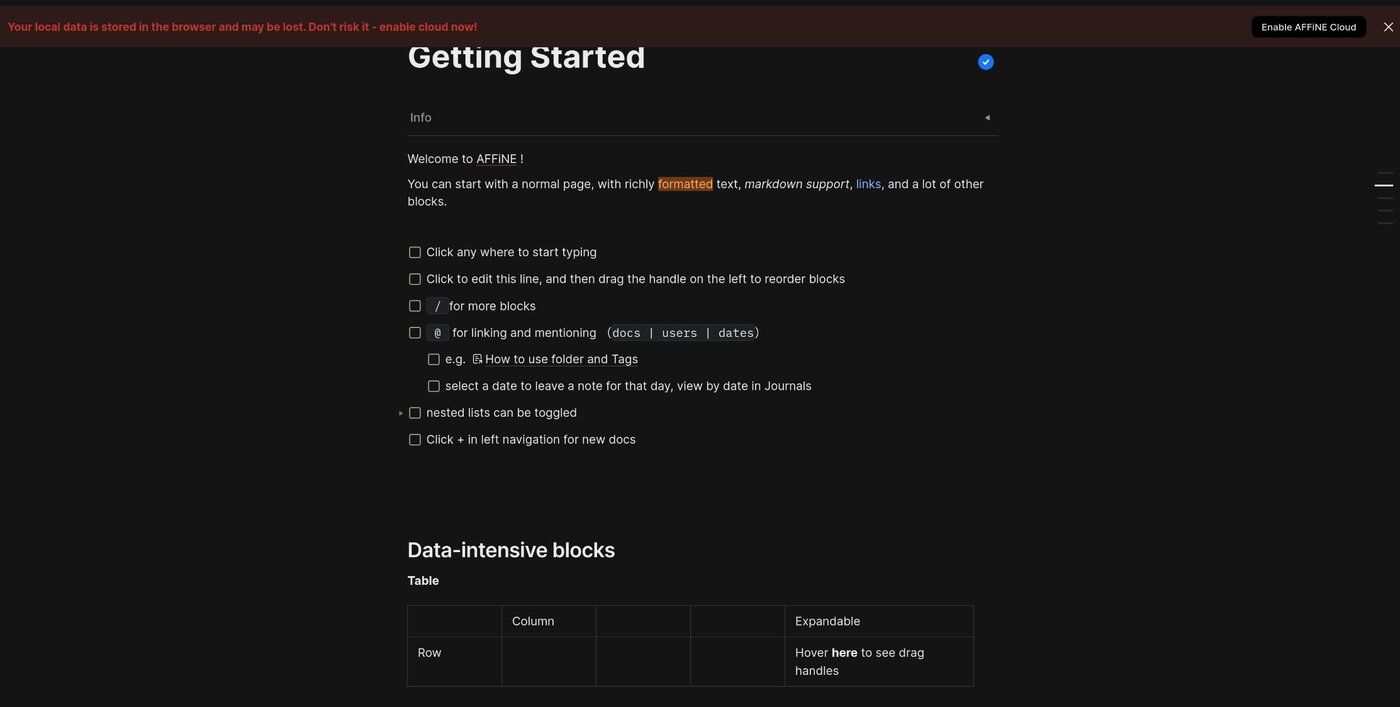Check the "select a date" Journals item
Image resolution: width=1400 pixels, height=707 pixels.
pyautogui.click(x=434, y=387)
